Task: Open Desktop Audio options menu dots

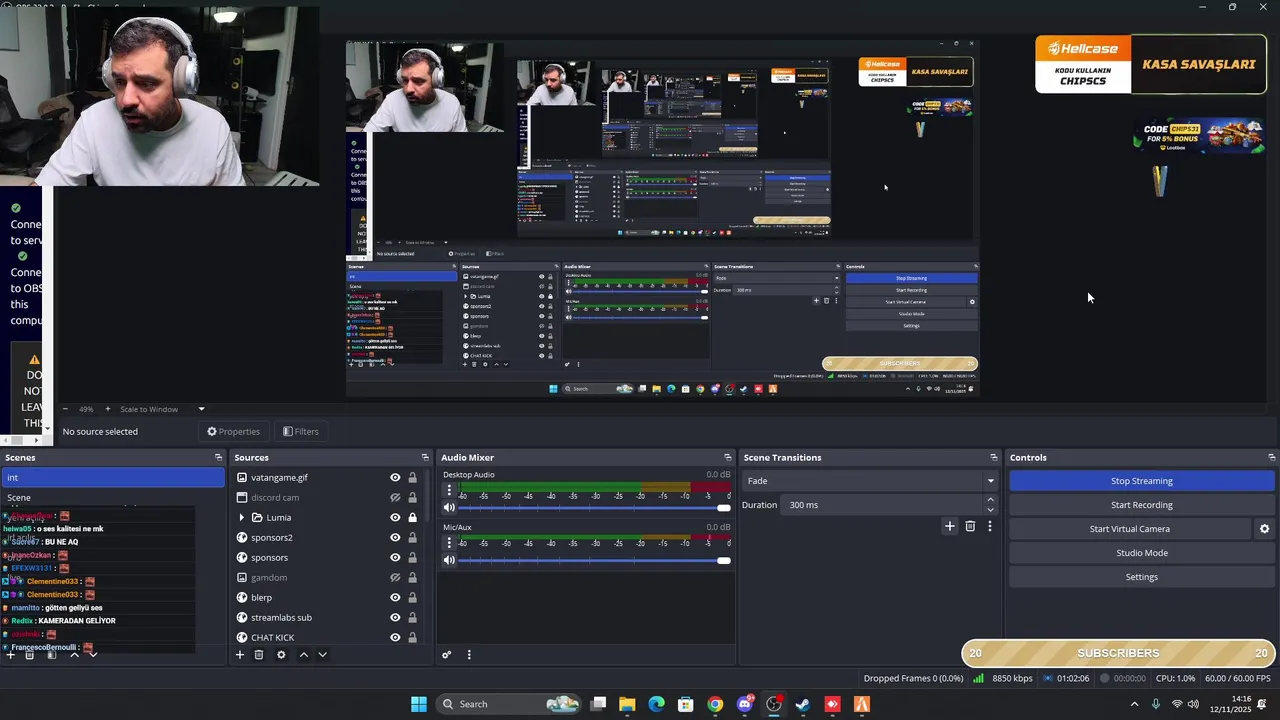Action: point(449,490)
